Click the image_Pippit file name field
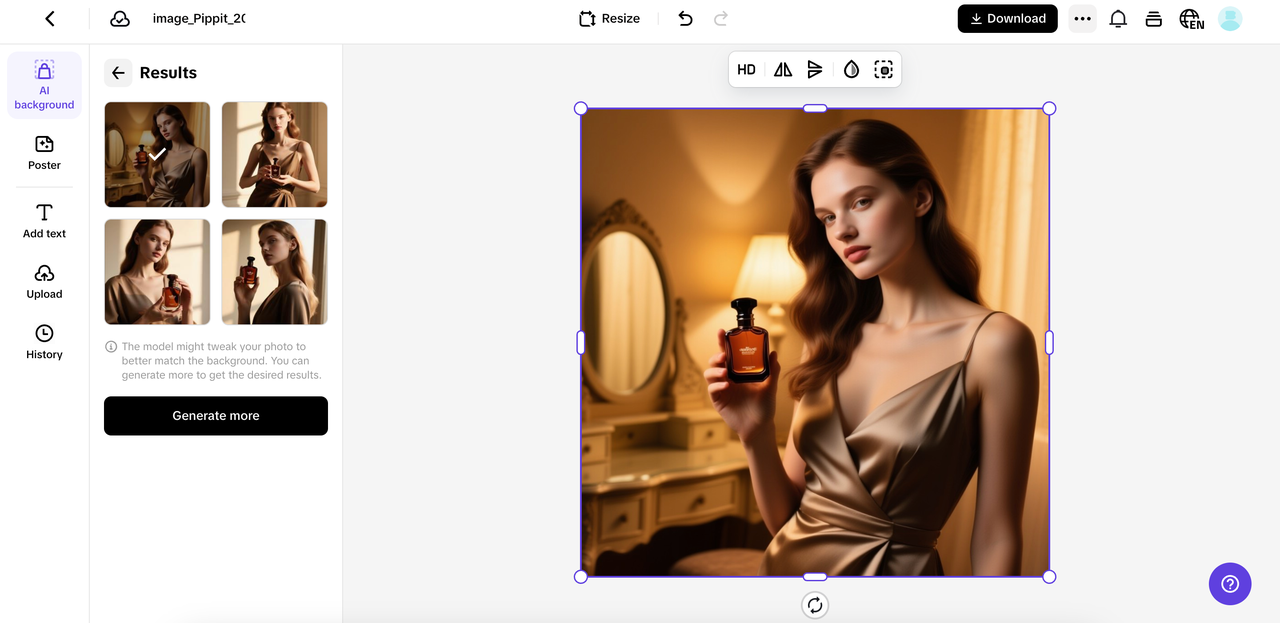Image resolution: width=1280 pixels, height=623 pixels. tap(199, 18)
